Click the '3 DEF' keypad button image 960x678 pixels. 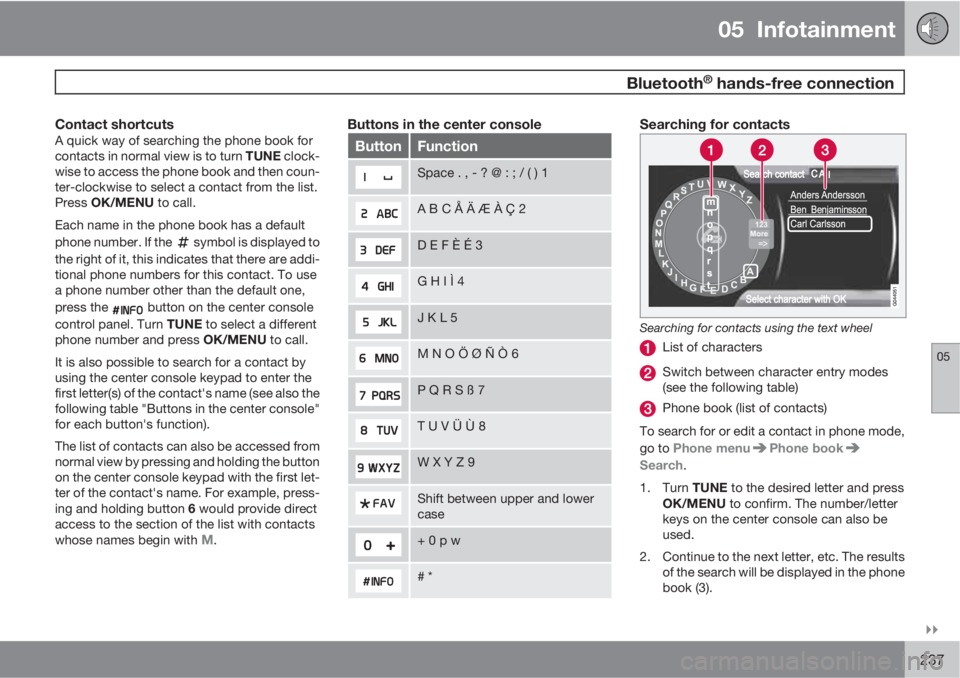pos(378,250)
